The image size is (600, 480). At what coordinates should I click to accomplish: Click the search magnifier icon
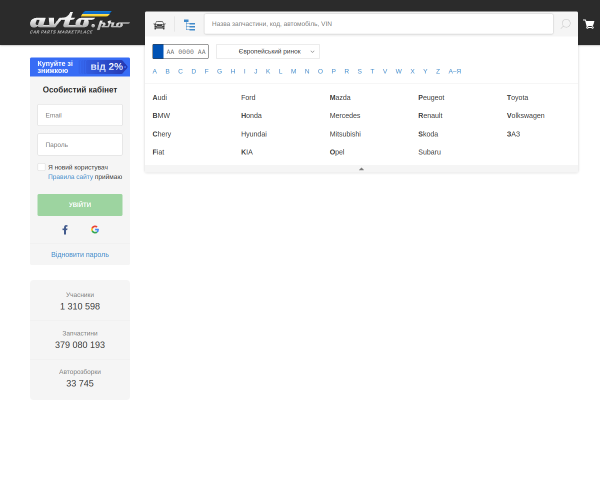pos(566,24)
